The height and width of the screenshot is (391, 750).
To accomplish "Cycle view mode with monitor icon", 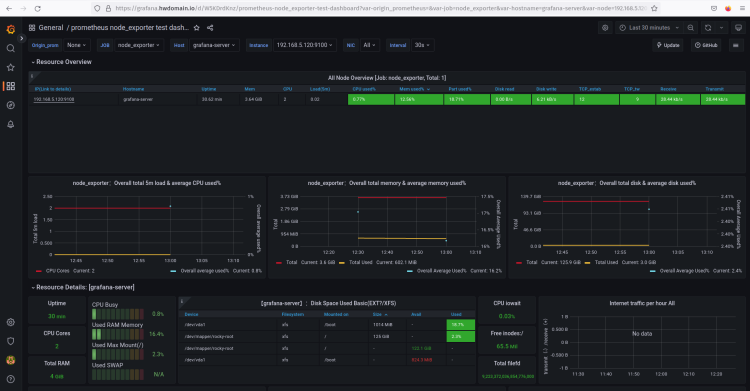I will pos(738,28).
